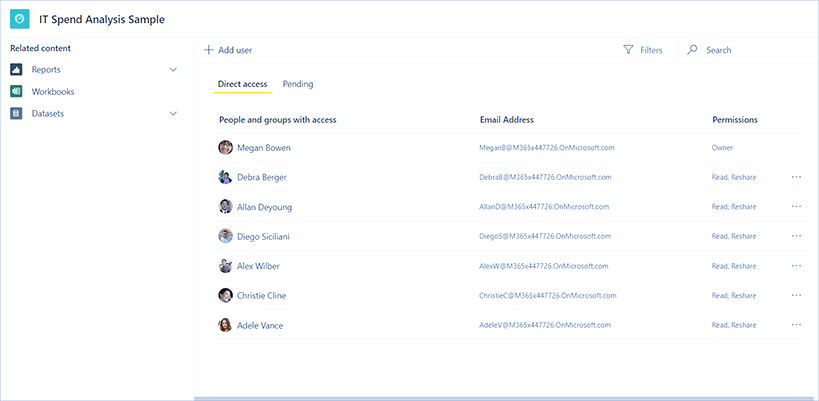Click the DiegoS@M365x447726 email address
This screenshot has height=401, width=819.
(545, 236)
